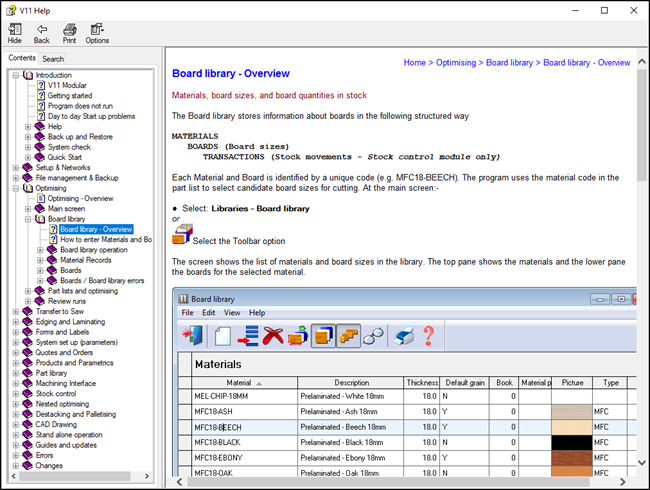Open the Options toolbar menu
The image size is (650, 490).
tap(97, 31)
